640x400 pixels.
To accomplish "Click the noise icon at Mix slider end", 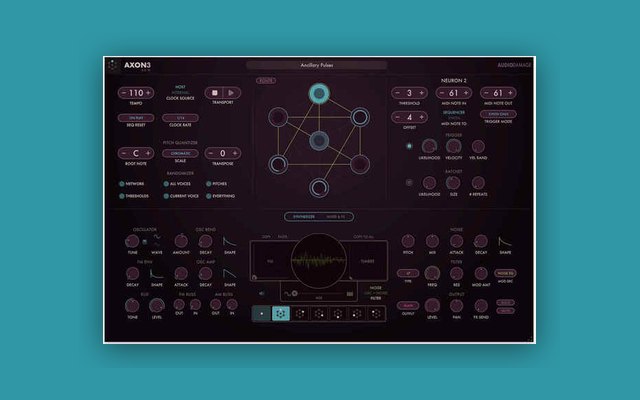I will 350,293.
